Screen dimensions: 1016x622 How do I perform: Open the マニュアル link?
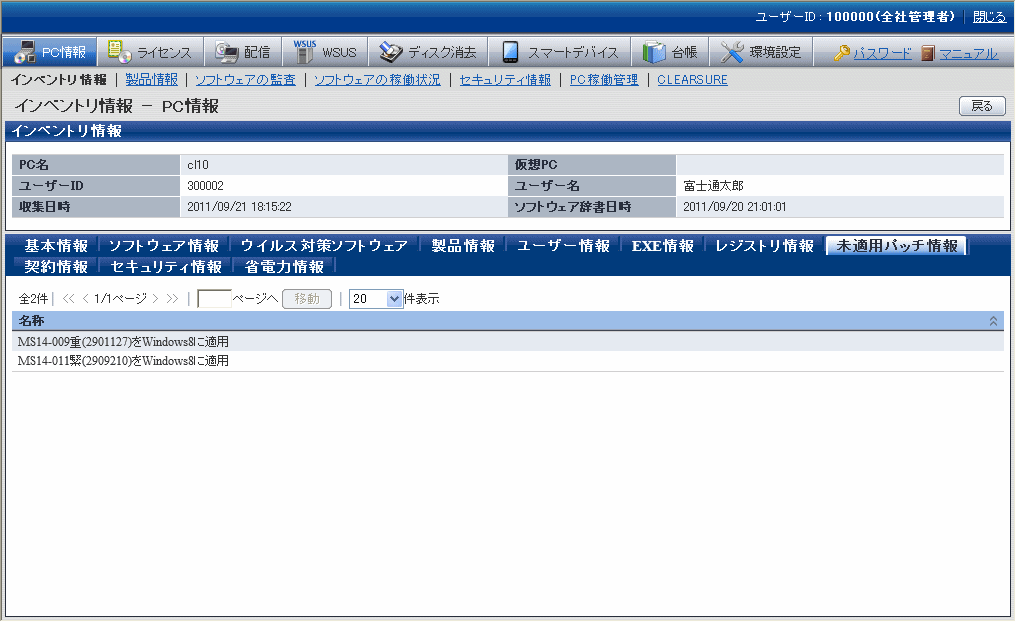click(x=968, y=53)
